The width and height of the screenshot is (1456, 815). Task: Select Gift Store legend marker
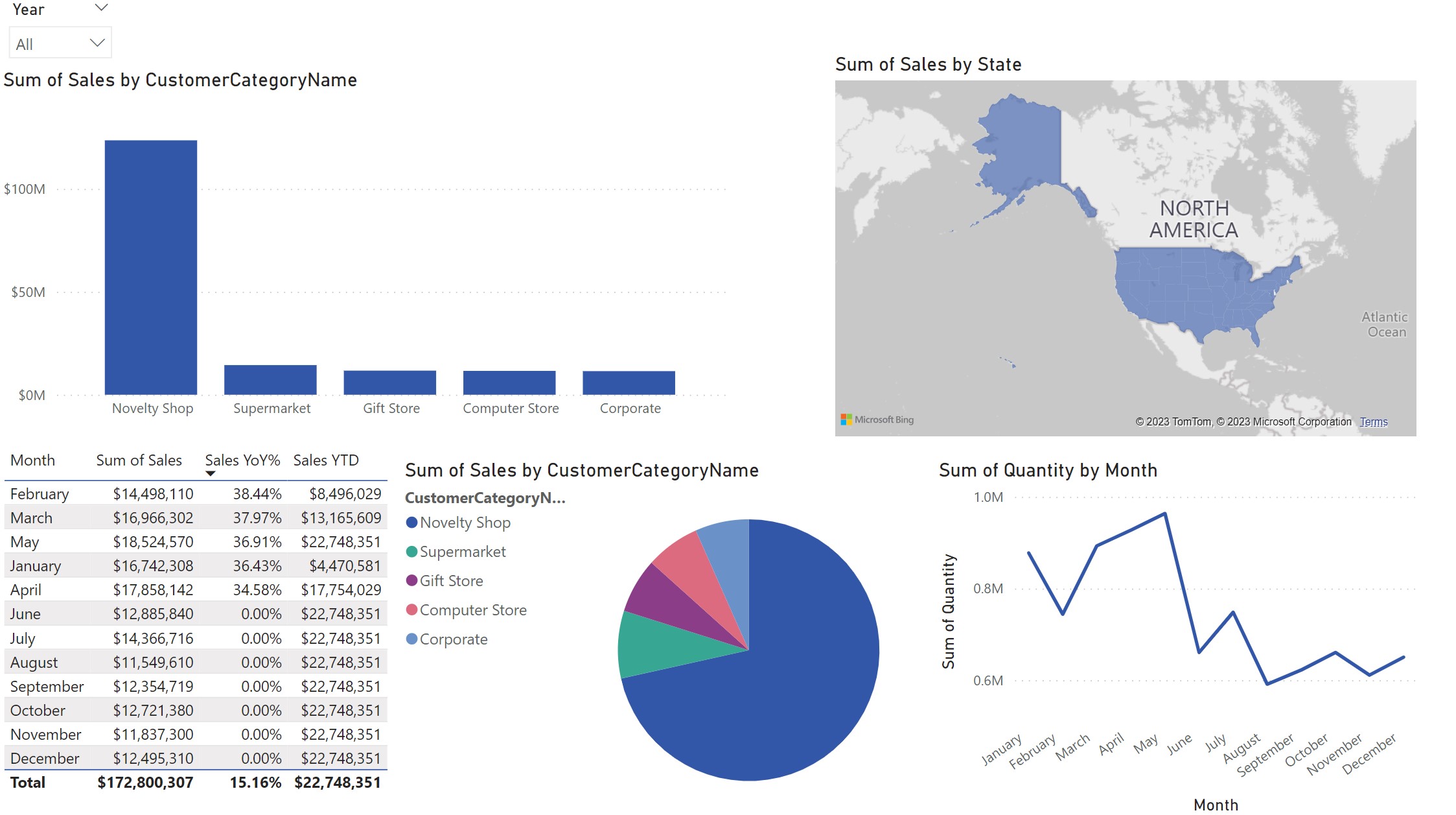[411, 581]
